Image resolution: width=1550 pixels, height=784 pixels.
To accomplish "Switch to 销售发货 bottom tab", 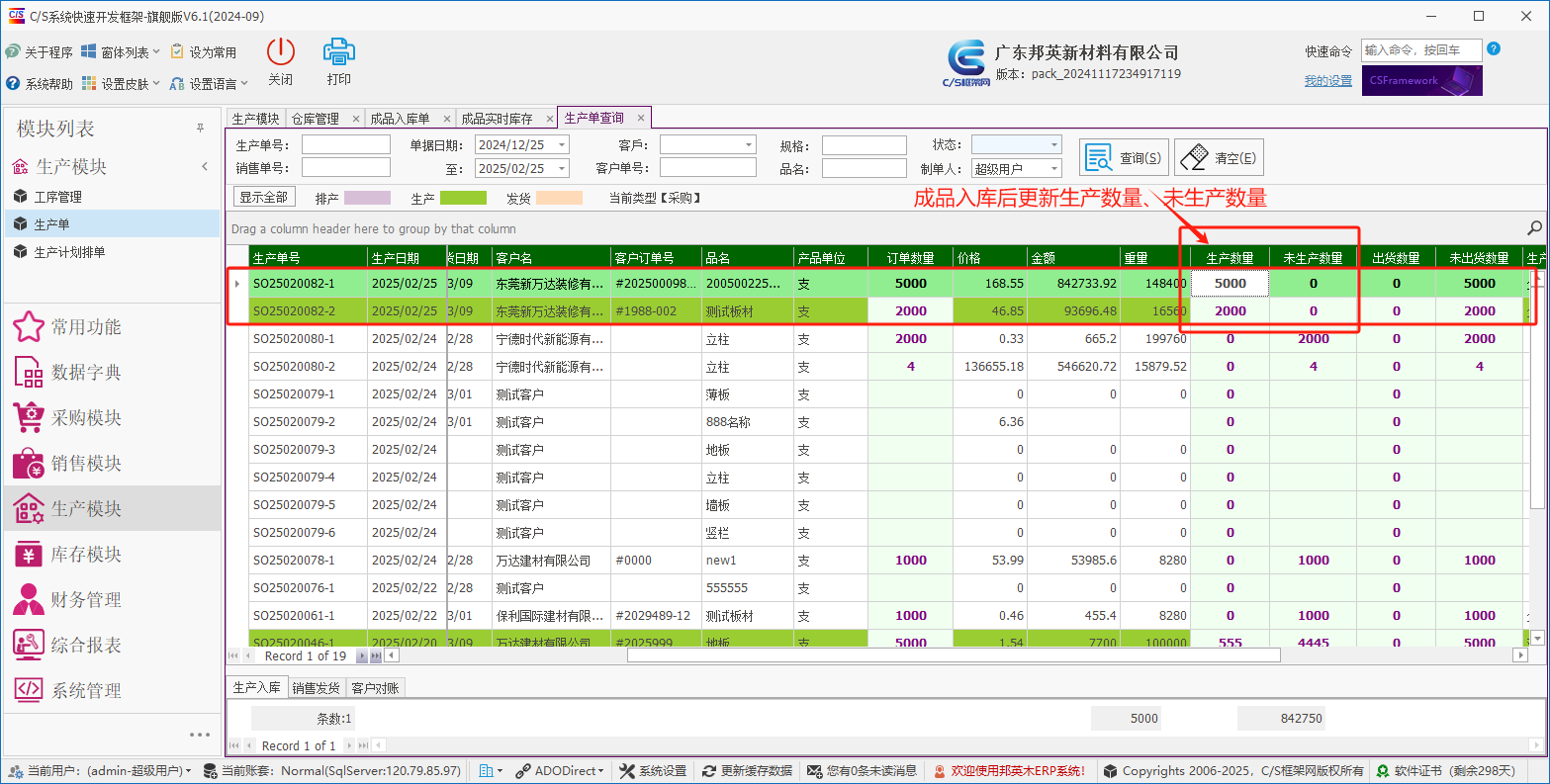I will 317,687.
